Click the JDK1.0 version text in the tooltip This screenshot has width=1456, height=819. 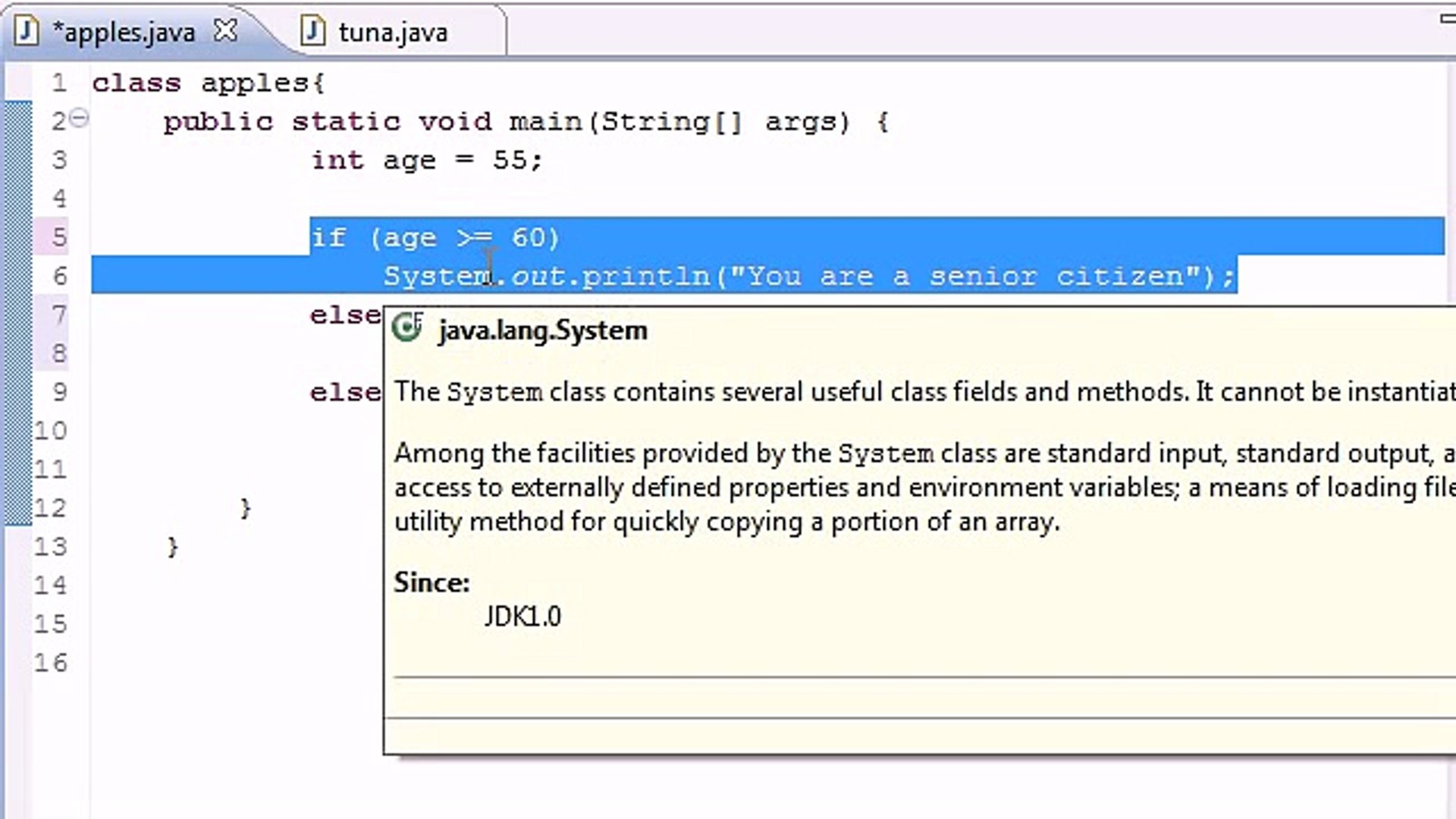point(522,616)
